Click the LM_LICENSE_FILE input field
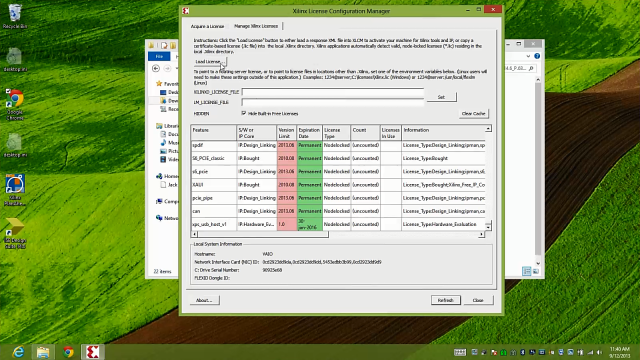The height and width of the screenshot is (360, 640). (333, 102)
